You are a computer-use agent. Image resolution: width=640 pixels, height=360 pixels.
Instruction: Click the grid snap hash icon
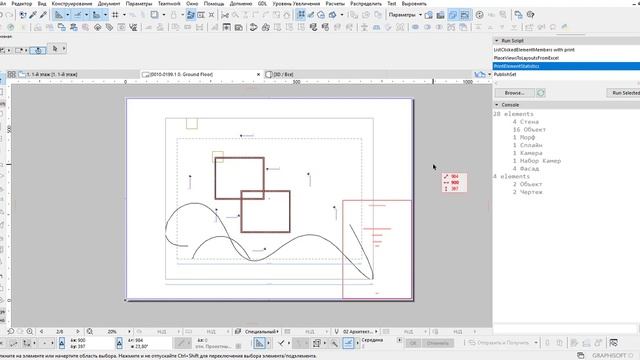pyautogui.click(x=115, y=15)
